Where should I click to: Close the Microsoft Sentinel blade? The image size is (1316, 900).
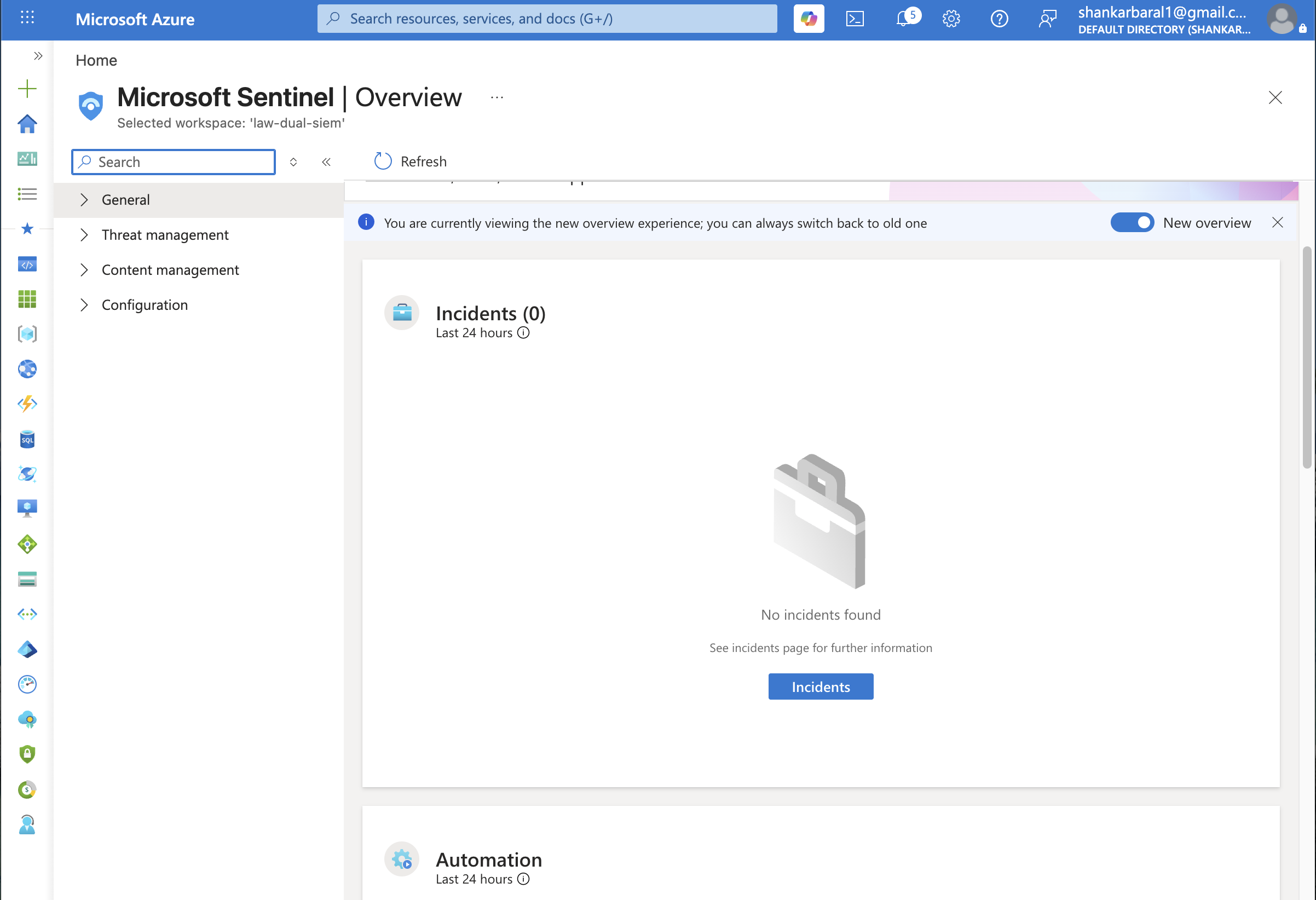pos(1274,97)
